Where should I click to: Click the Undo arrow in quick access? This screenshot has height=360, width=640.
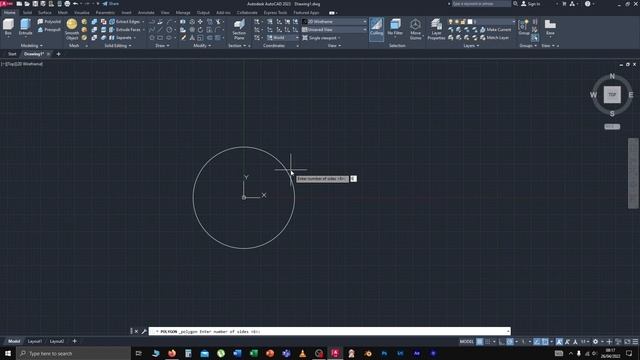pyautogui.click(x=76, y=4)
